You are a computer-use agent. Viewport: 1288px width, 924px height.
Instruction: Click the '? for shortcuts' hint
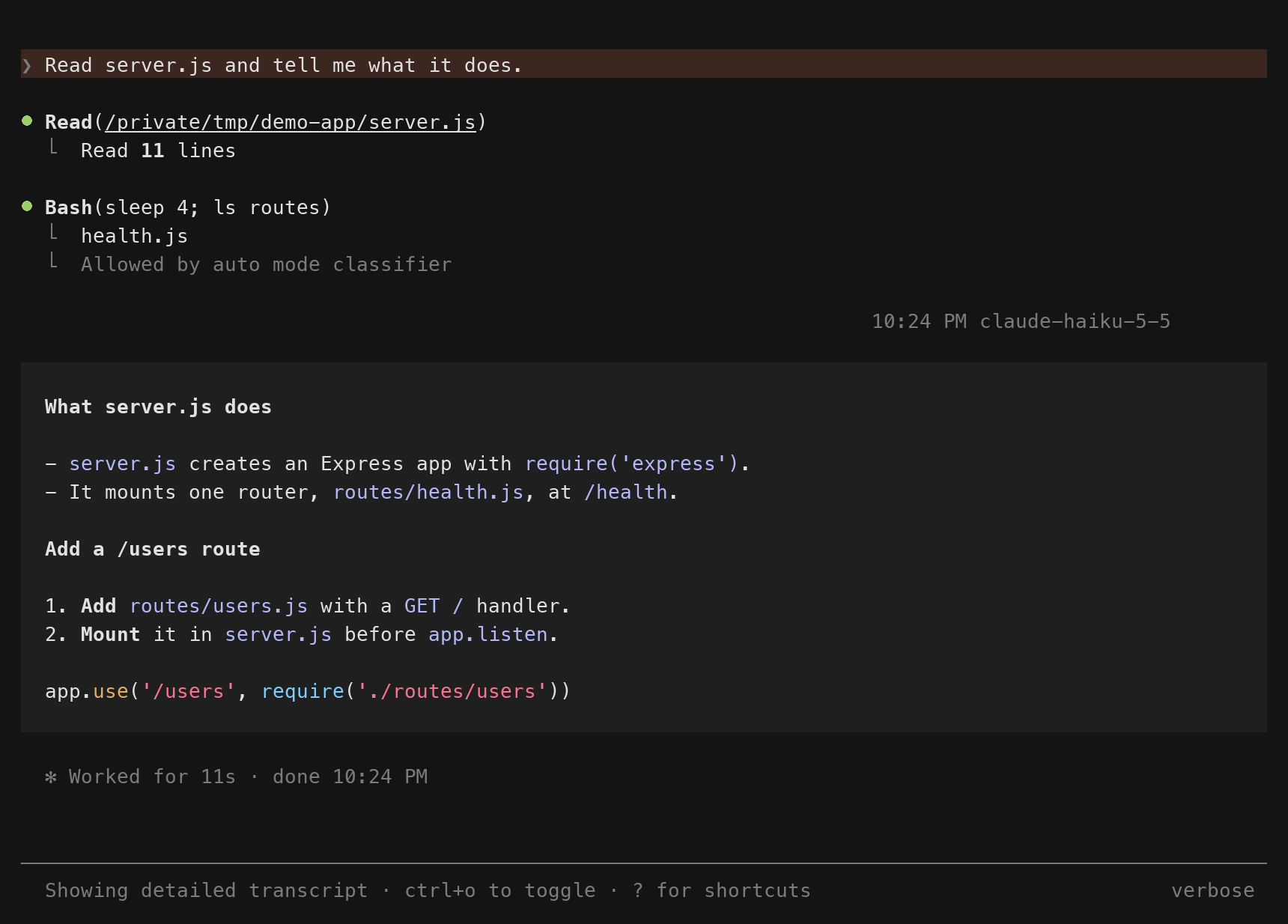coord(722,890)
